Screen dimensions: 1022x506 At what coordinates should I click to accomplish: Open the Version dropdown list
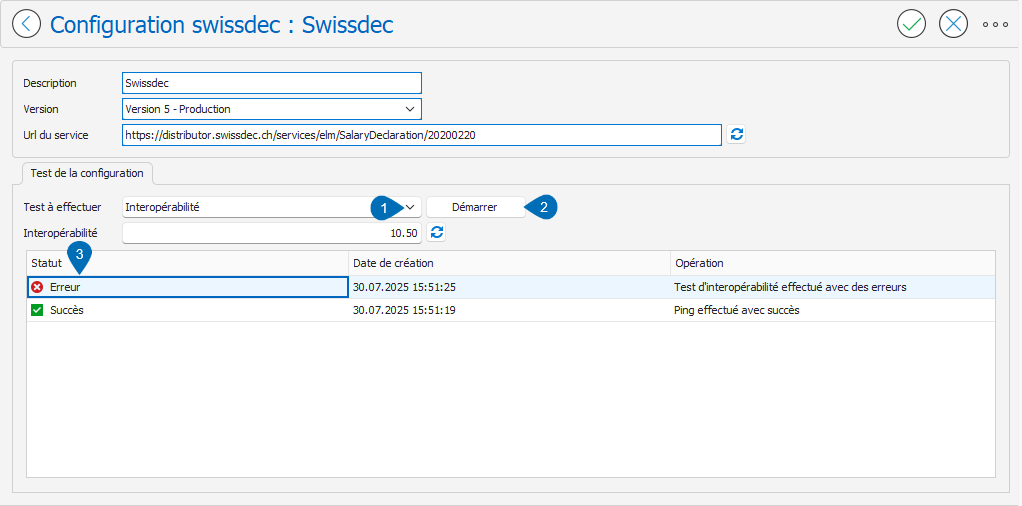[x=410, y=109]
